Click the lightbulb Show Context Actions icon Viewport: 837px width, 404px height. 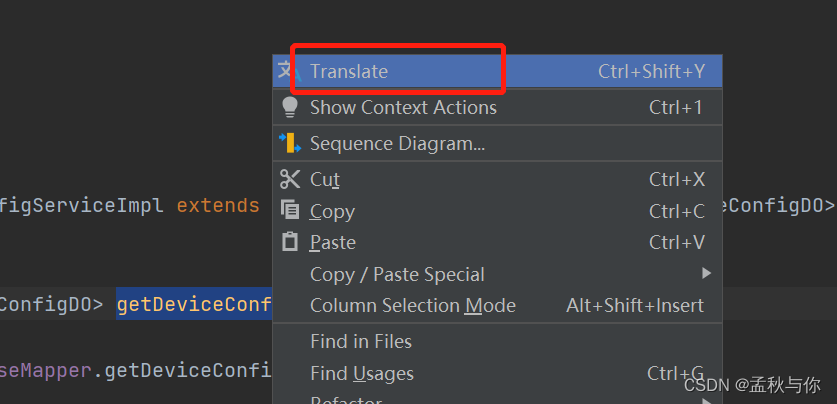[x=290, y=107]
